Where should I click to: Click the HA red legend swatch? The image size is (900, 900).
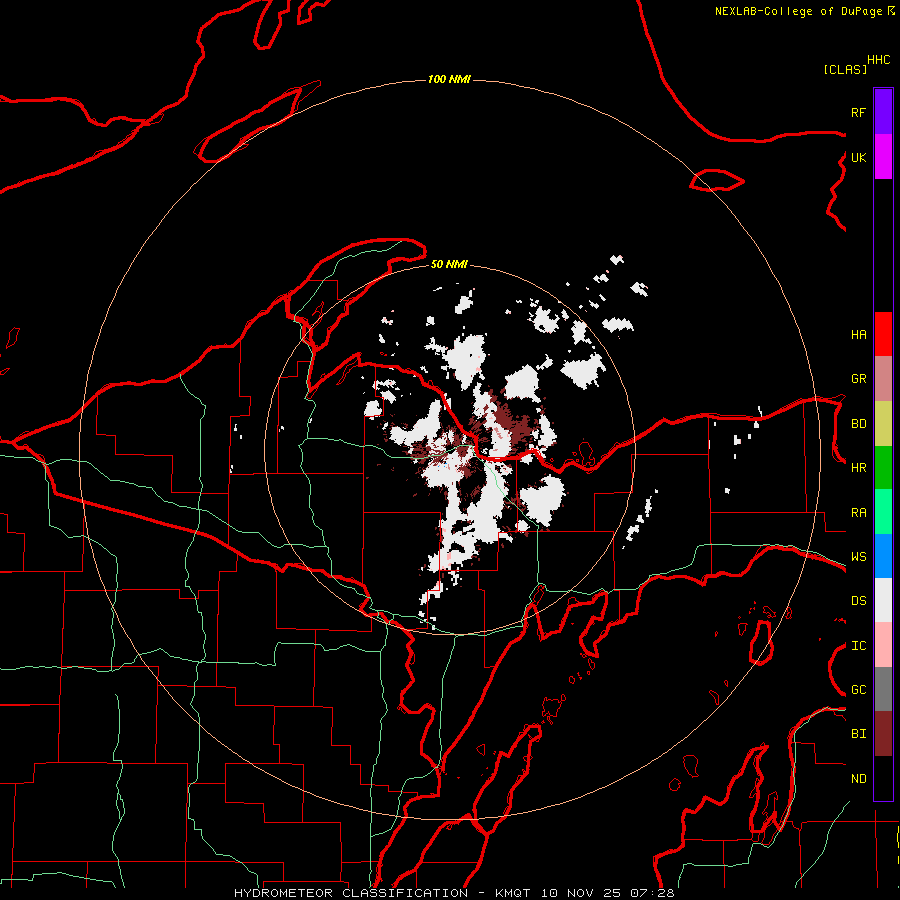[883, 334]
